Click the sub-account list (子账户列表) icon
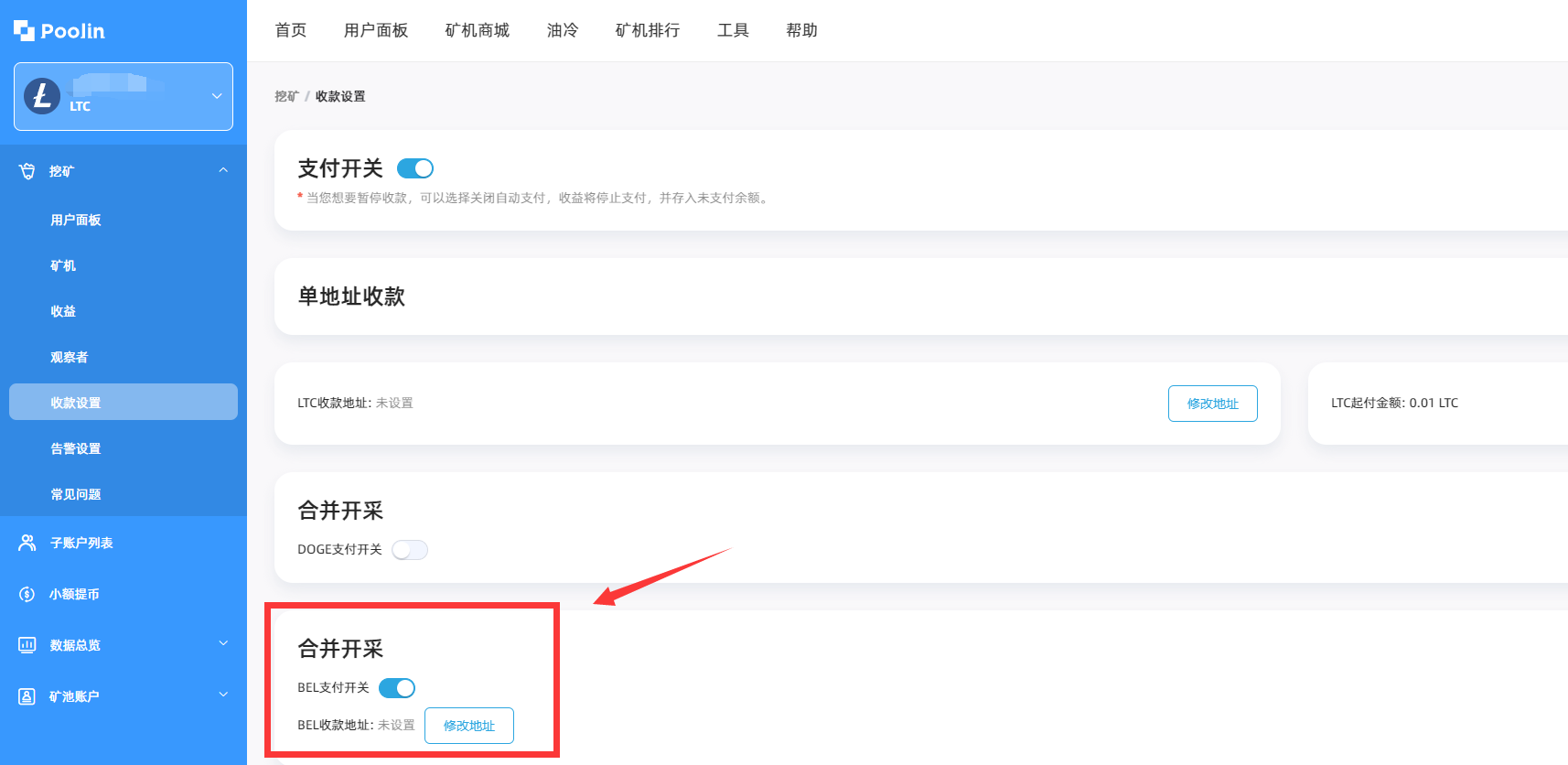The height and width of the screenshot is (765, 1568). pyautogui.click(x=27, y=543)
